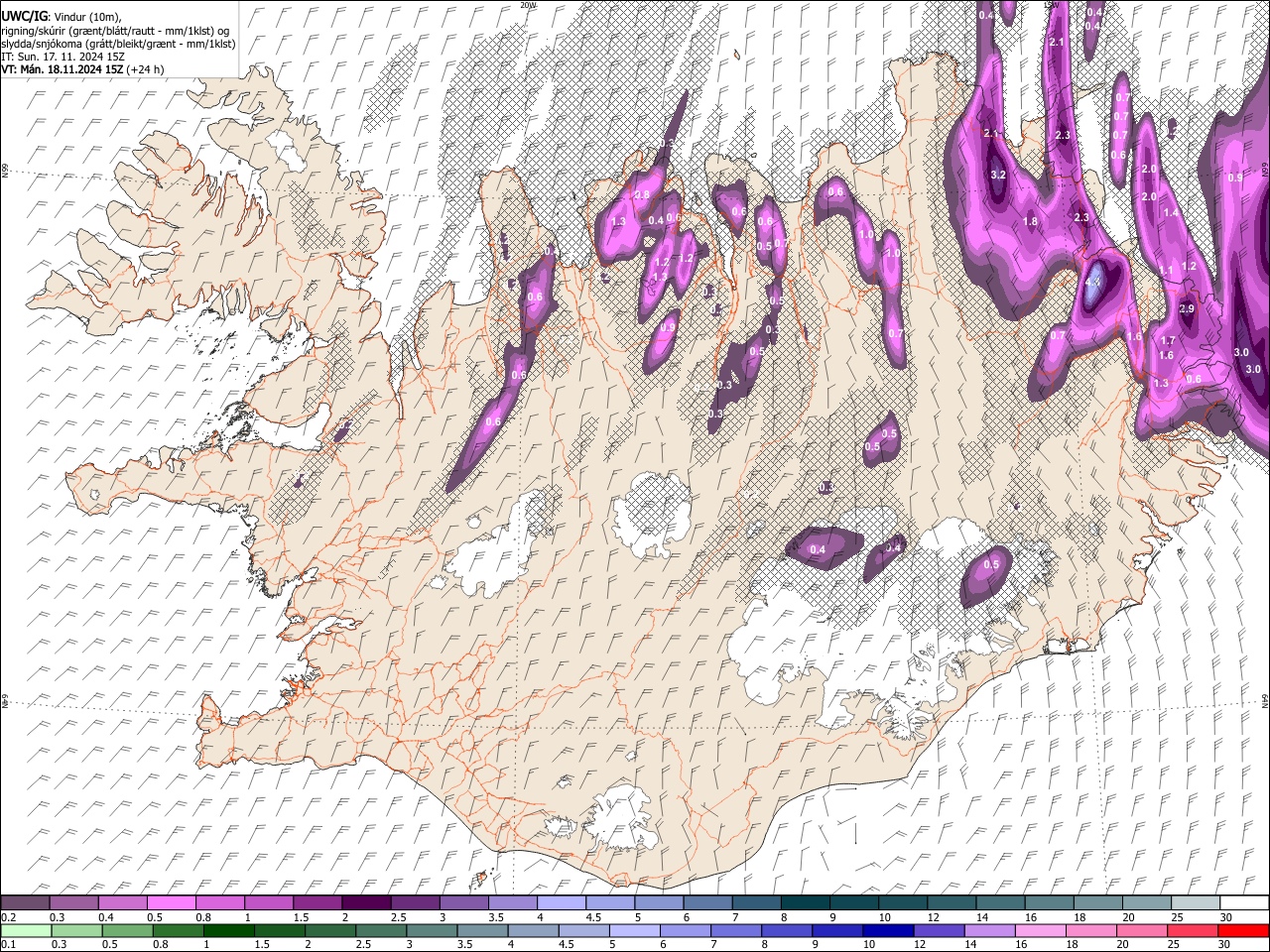Click the '0.2' label in top legend row
The height and width of the screenshot is (952, 1270).
point(9,916)
